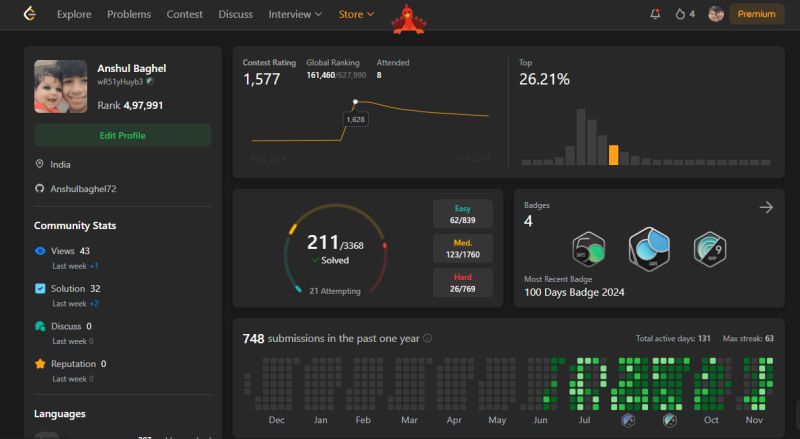
Task: Click the turkey mascot icon
Action: [409, 20]
